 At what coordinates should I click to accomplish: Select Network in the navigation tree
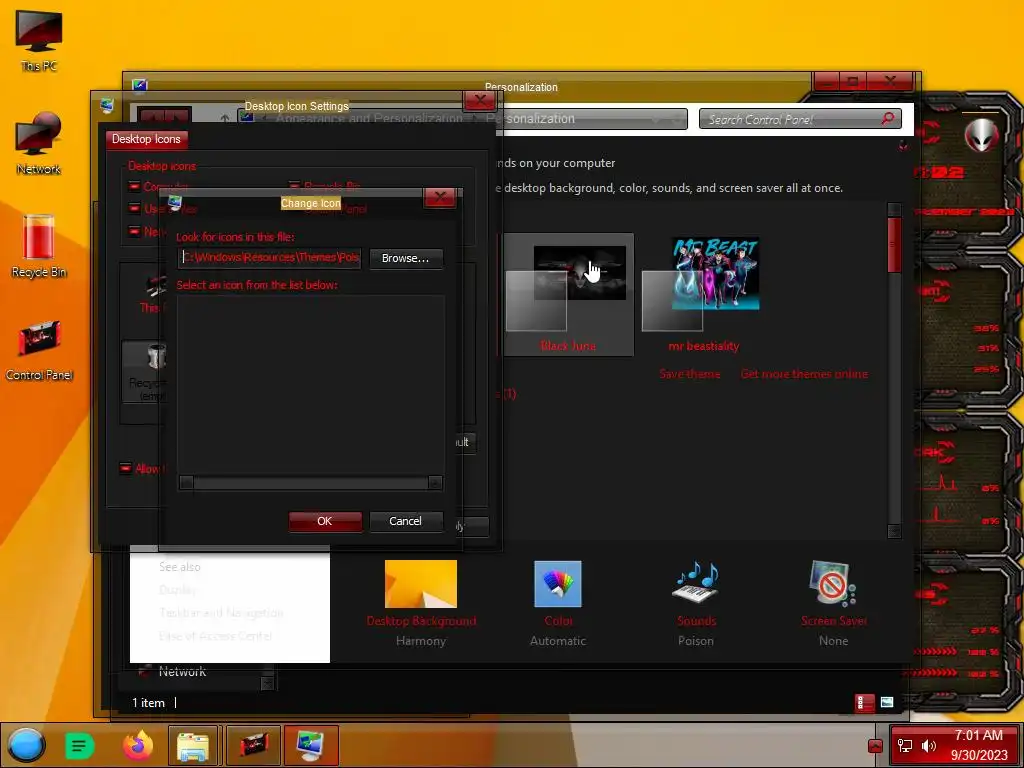tap(182, 671)
